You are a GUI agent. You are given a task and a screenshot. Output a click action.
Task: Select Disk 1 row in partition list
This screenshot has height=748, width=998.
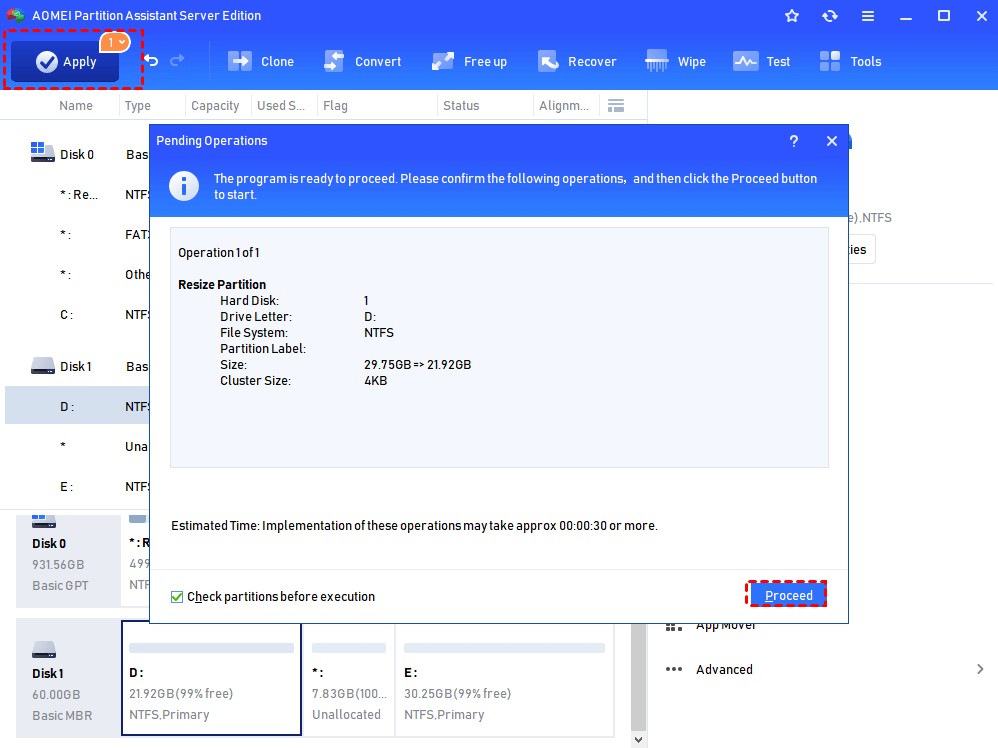(77, 366)
